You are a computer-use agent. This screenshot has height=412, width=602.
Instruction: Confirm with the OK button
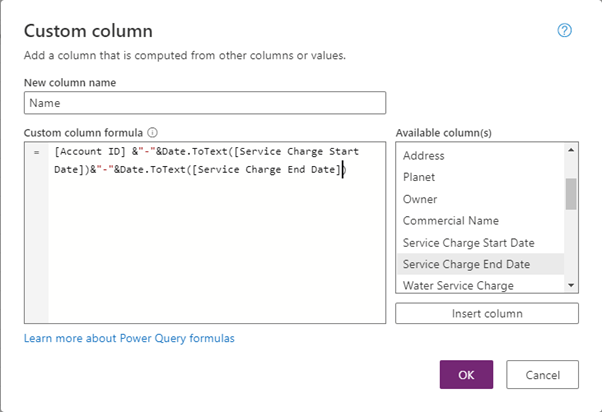[466, 375]
